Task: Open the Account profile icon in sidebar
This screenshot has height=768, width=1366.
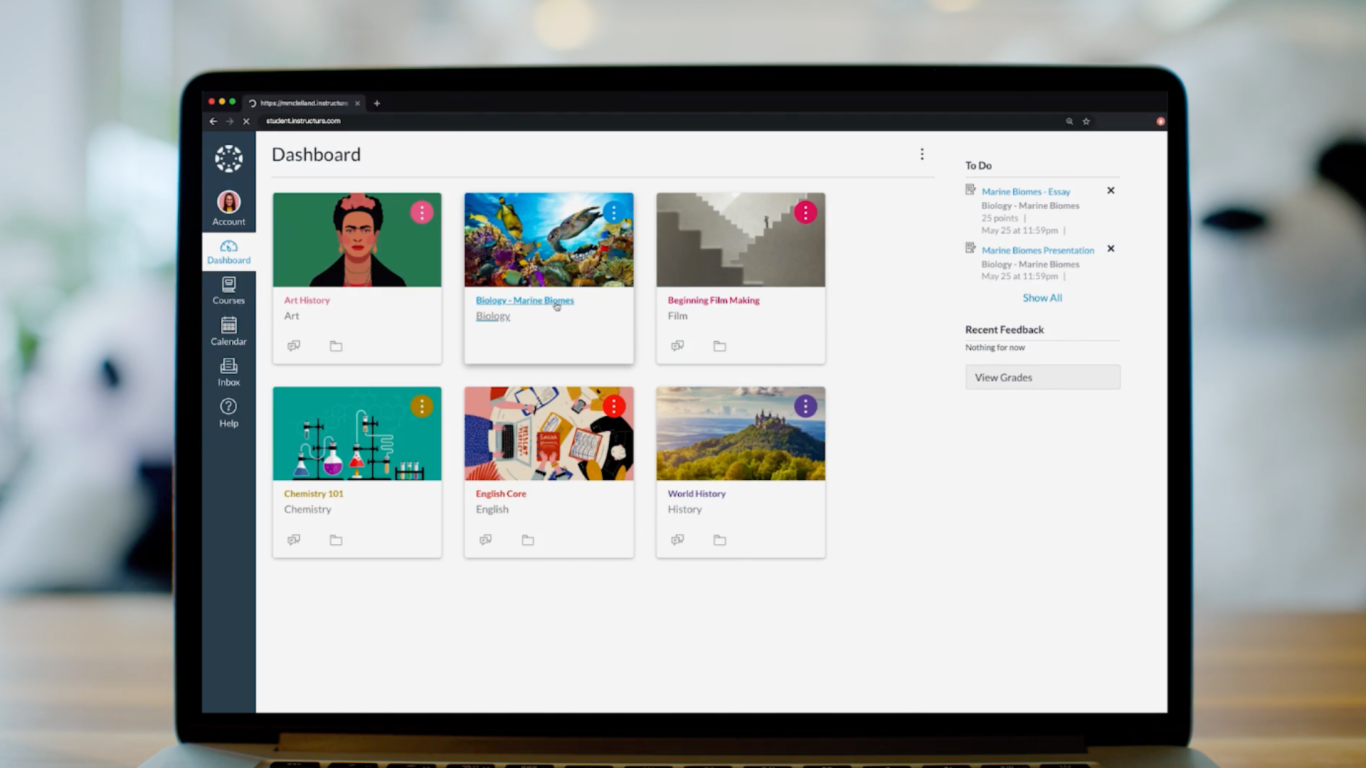Action: (228, 200)
